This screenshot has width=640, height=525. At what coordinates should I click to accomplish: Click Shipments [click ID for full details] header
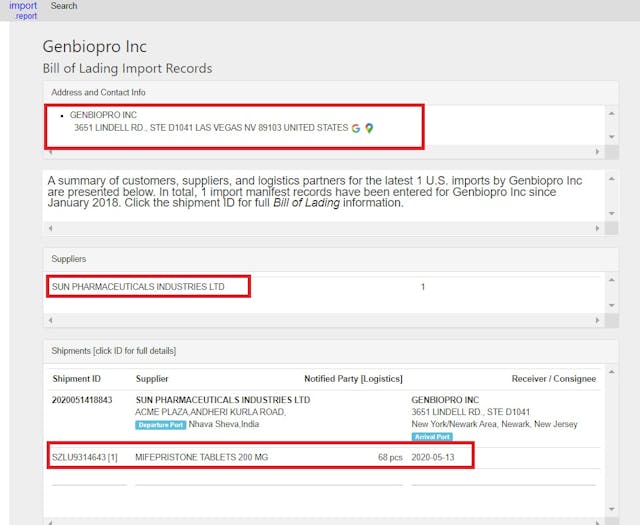click(x=113, y=351)
